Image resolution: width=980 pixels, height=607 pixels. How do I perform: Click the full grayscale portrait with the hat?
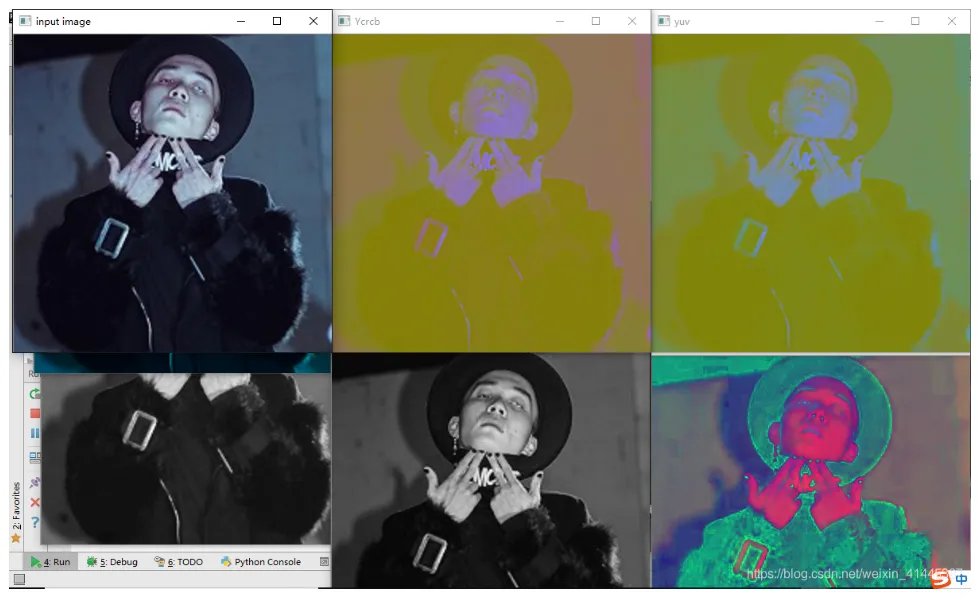pyautogui.click(x=491, y=471)
